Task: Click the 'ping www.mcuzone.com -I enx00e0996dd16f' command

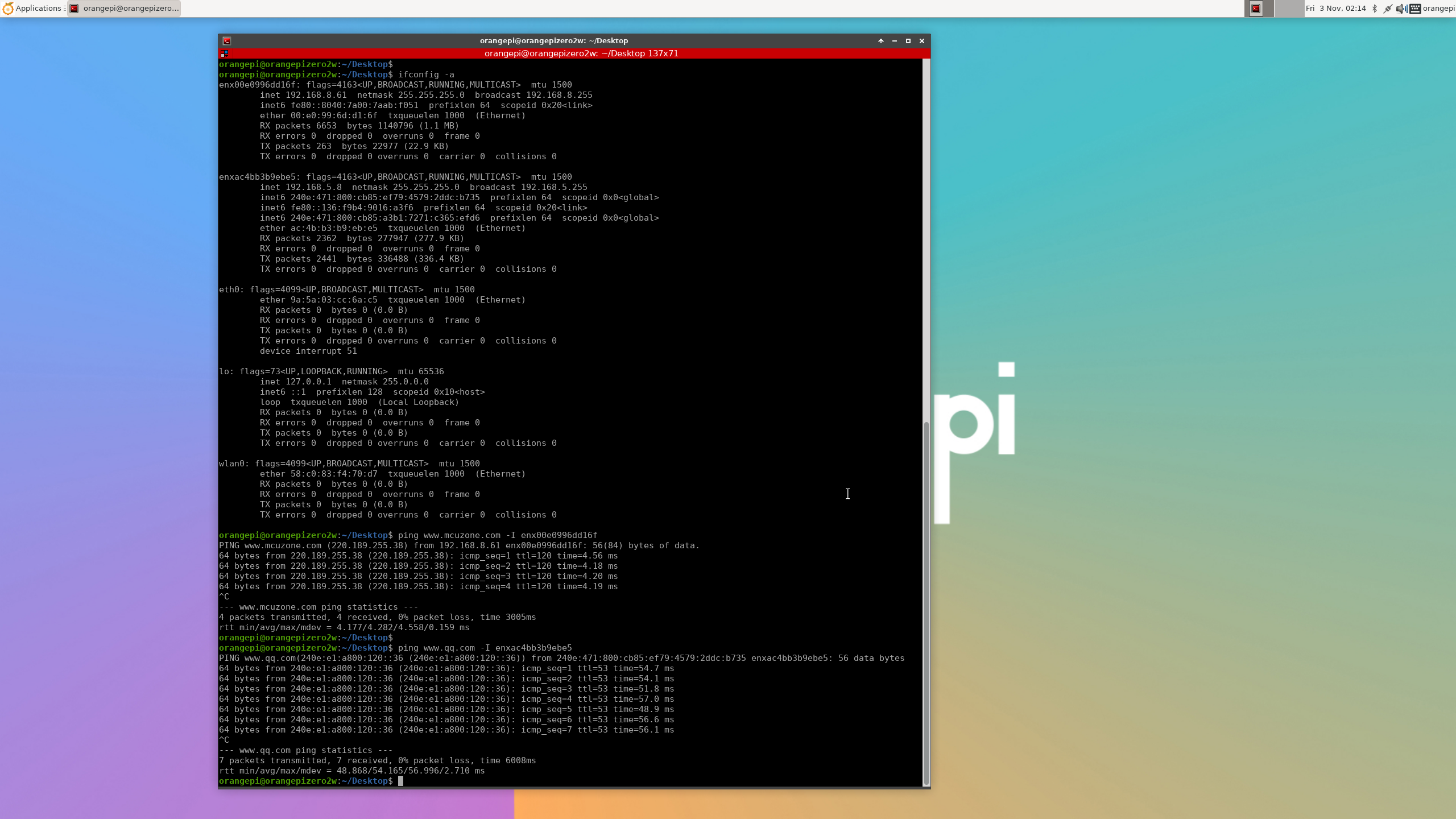Action: [498, 535]
